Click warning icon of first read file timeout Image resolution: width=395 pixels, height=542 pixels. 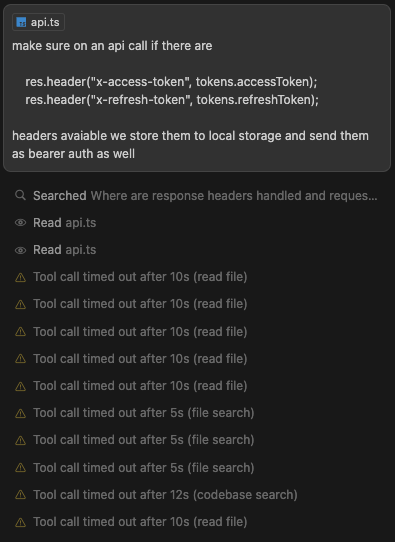click(20, 277)
